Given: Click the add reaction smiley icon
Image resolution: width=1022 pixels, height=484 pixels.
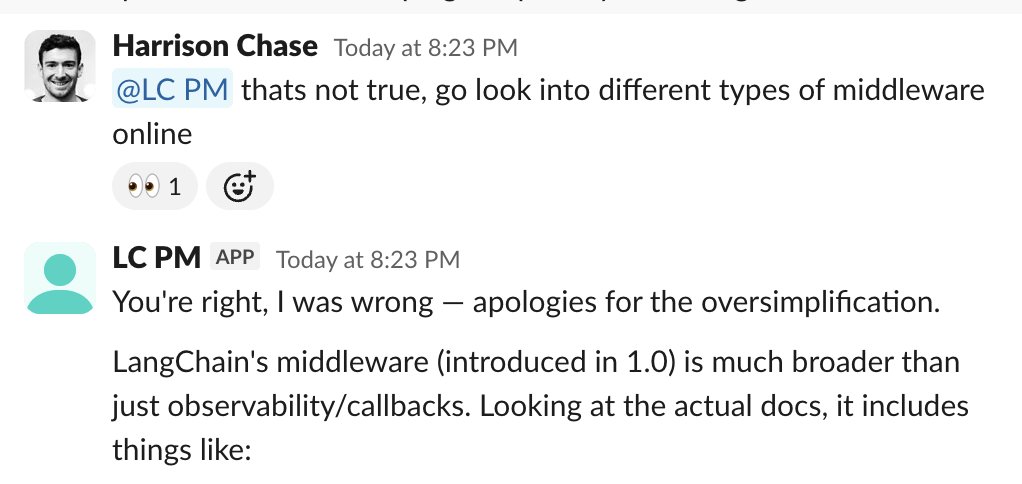Looking at the screenshot, I should [239, 186].
